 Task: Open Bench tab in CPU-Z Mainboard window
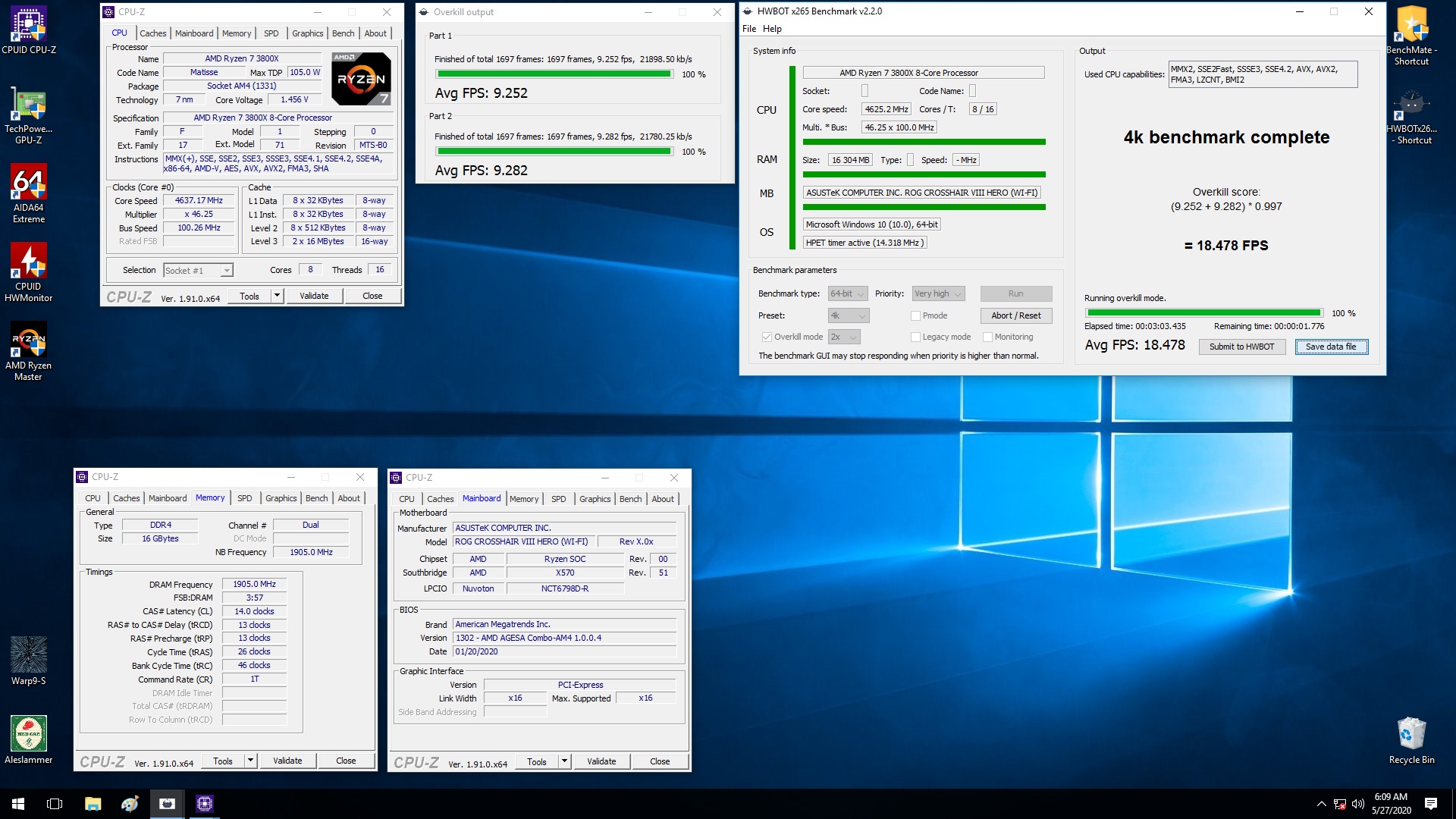click(x=630, y=499)
